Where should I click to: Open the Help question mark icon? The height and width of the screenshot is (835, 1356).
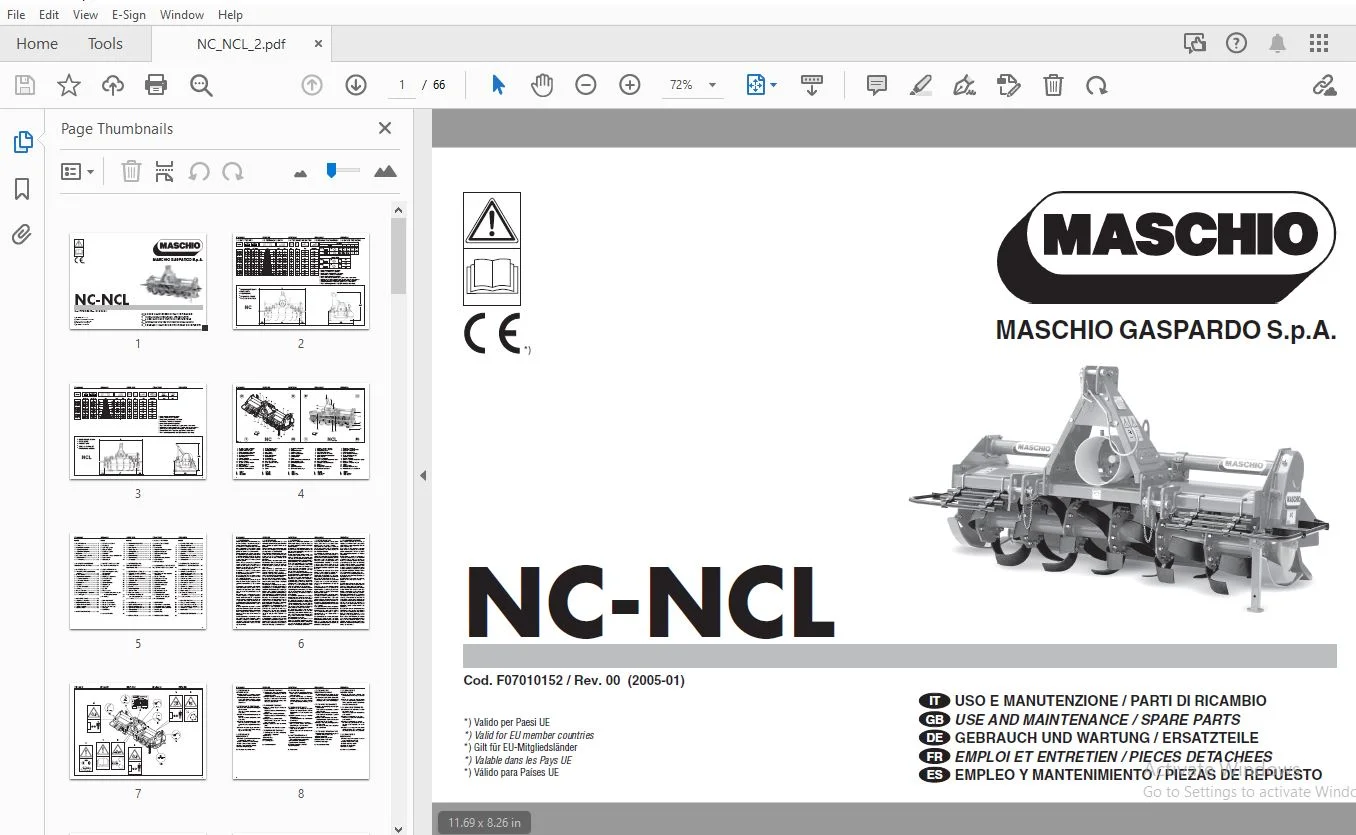tap(1237, 44)
